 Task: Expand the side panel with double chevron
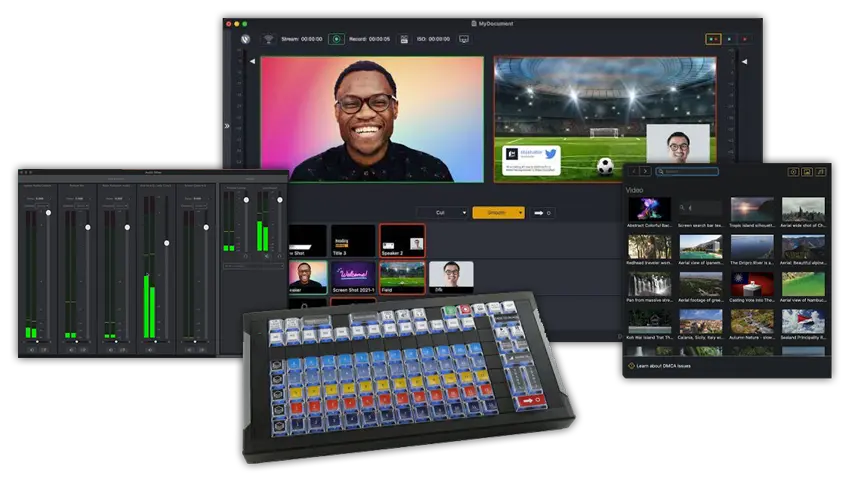227,126
